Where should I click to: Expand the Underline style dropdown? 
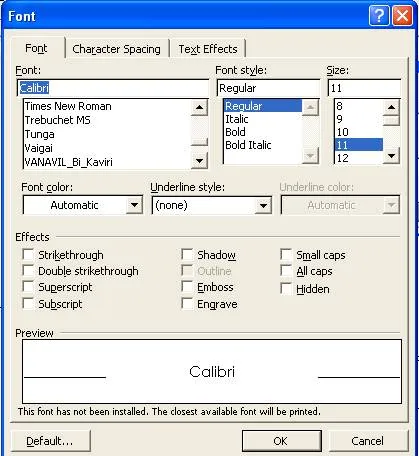coord(263,205)
